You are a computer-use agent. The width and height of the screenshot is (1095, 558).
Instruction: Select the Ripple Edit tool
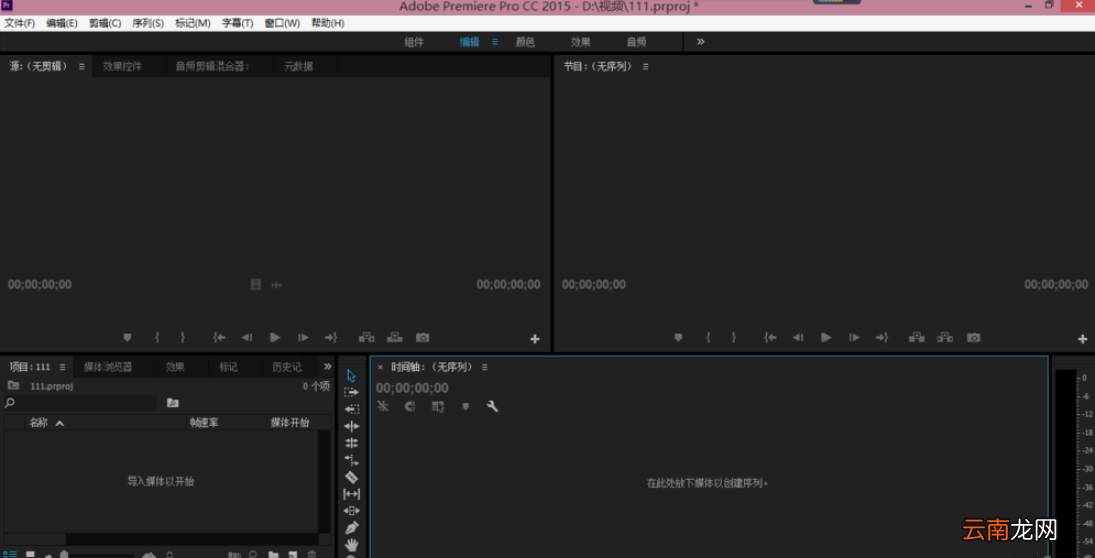(351, 426)
